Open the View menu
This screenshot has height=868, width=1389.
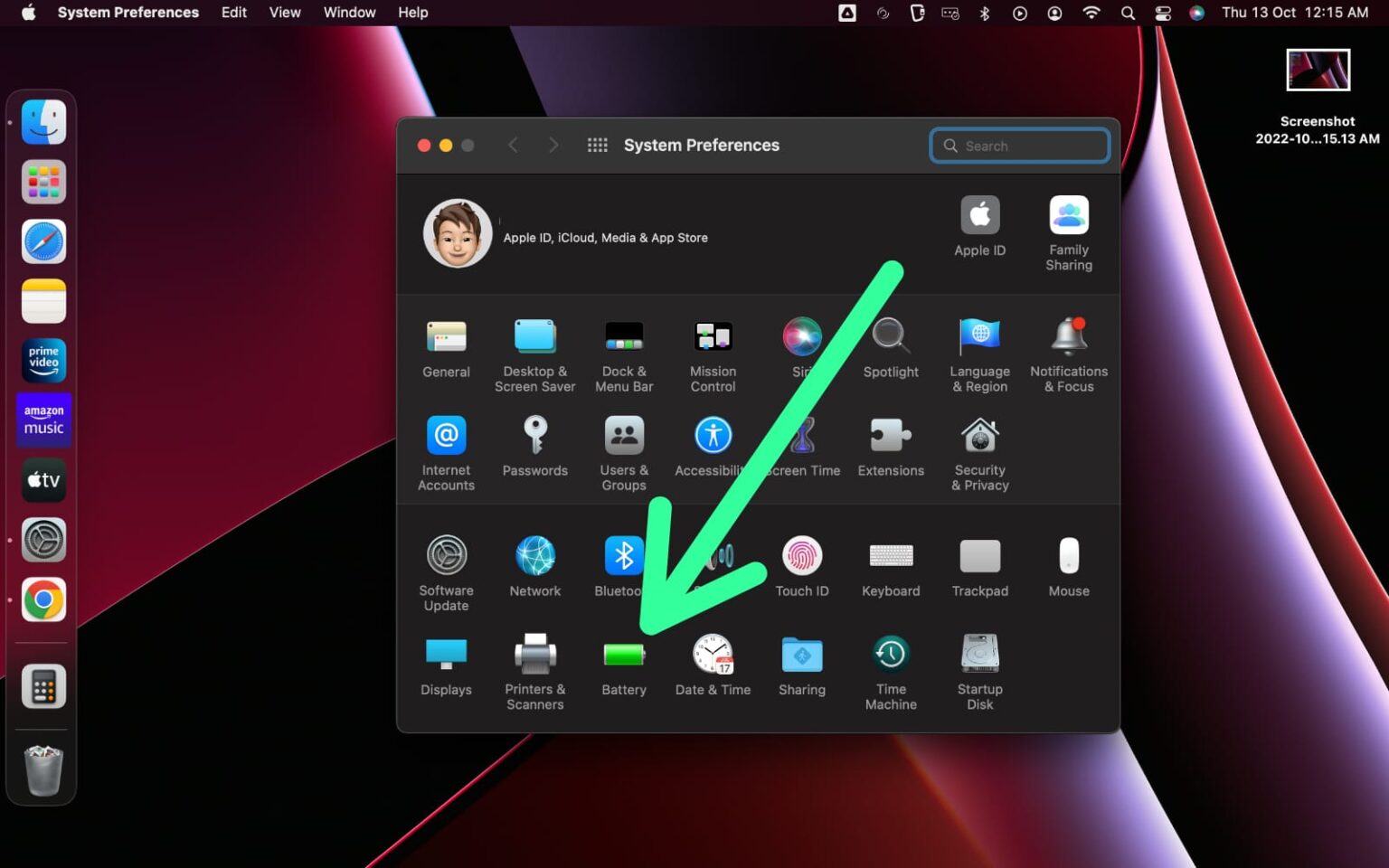click(x=284, y=13)
